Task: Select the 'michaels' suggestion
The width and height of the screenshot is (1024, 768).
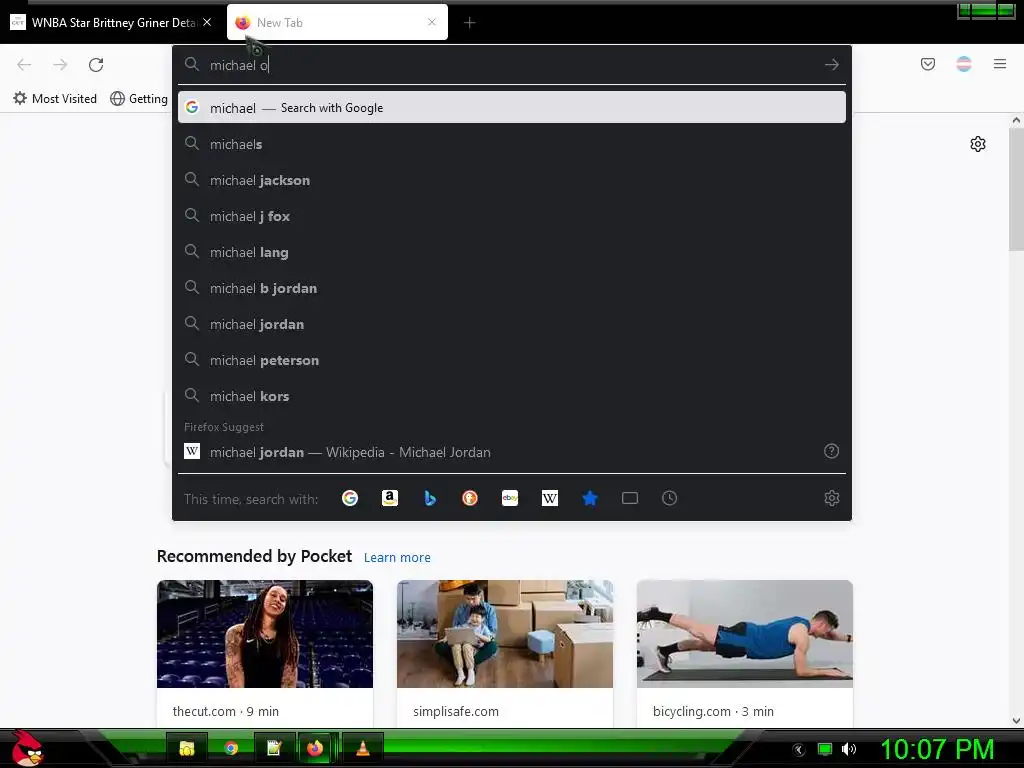Action: click(511, 144)
